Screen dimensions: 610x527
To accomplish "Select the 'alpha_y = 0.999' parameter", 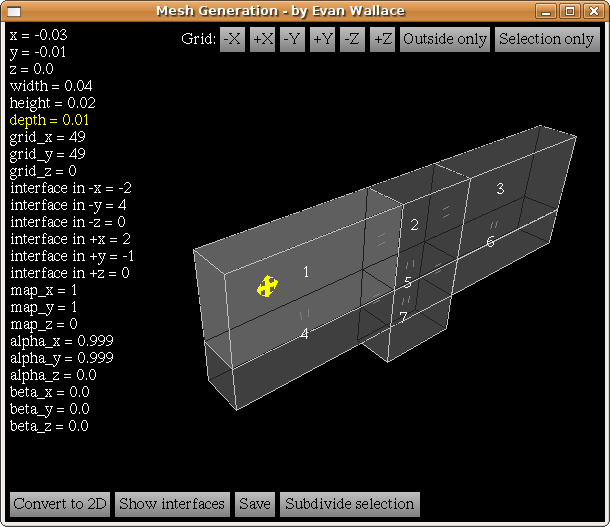I will tap(61, 358).
